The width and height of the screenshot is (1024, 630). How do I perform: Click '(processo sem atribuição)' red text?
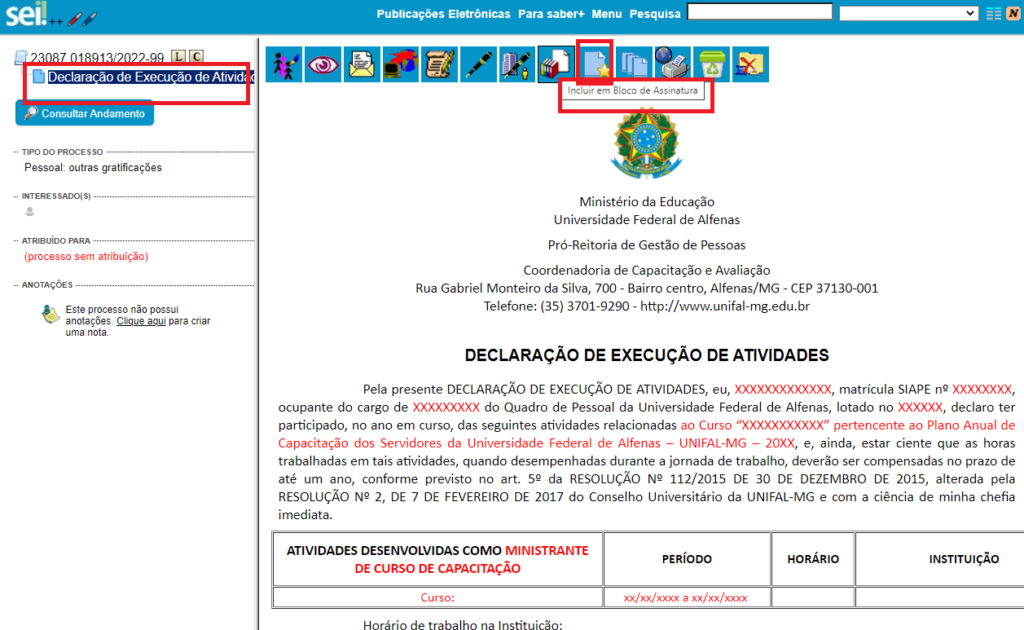[86, 257]
